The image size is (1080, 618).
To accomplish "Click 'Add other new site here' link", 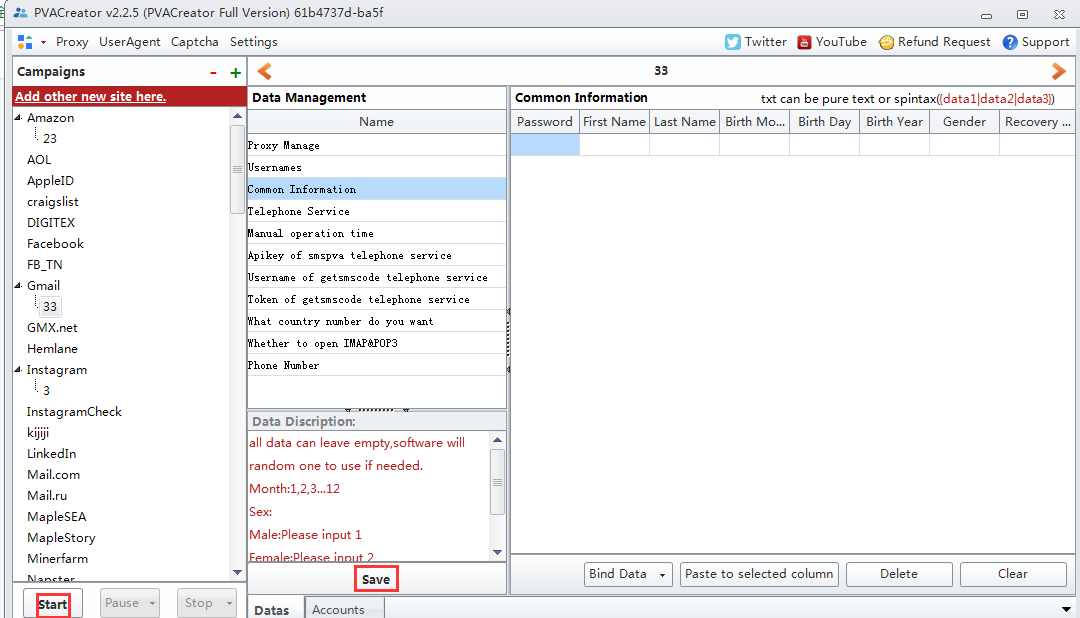I will click(x=91, y=96).
